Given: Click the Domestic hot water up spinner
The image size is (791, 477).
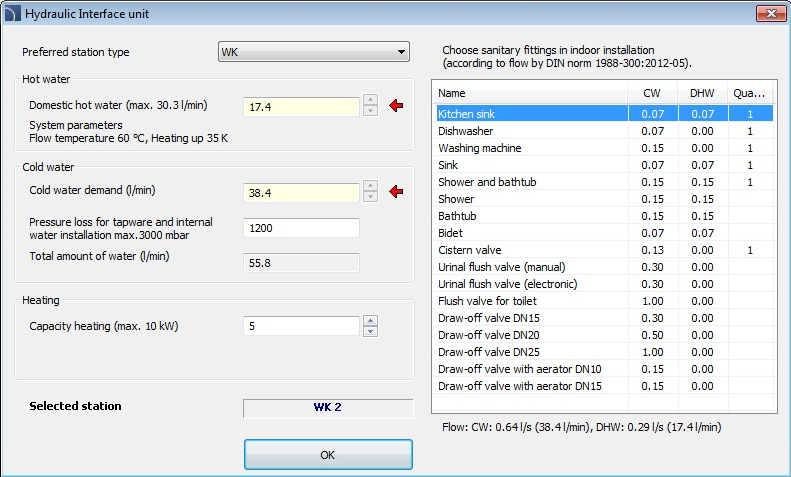Looking at the screenshot, I should click(x=370, y=100).
